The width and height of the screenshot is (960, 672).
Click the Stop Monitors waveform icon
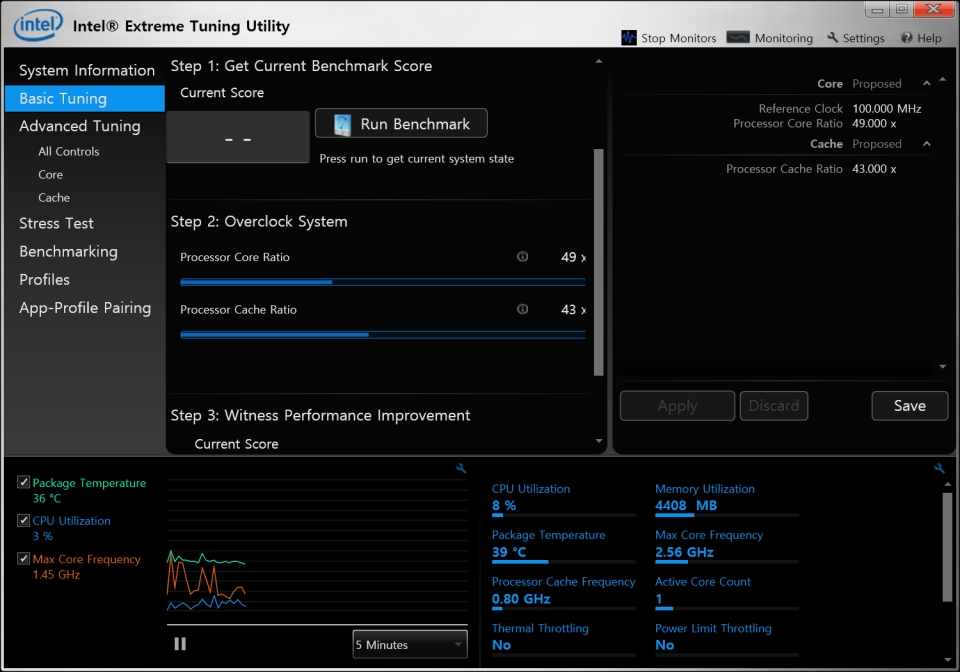click(629, 38)
